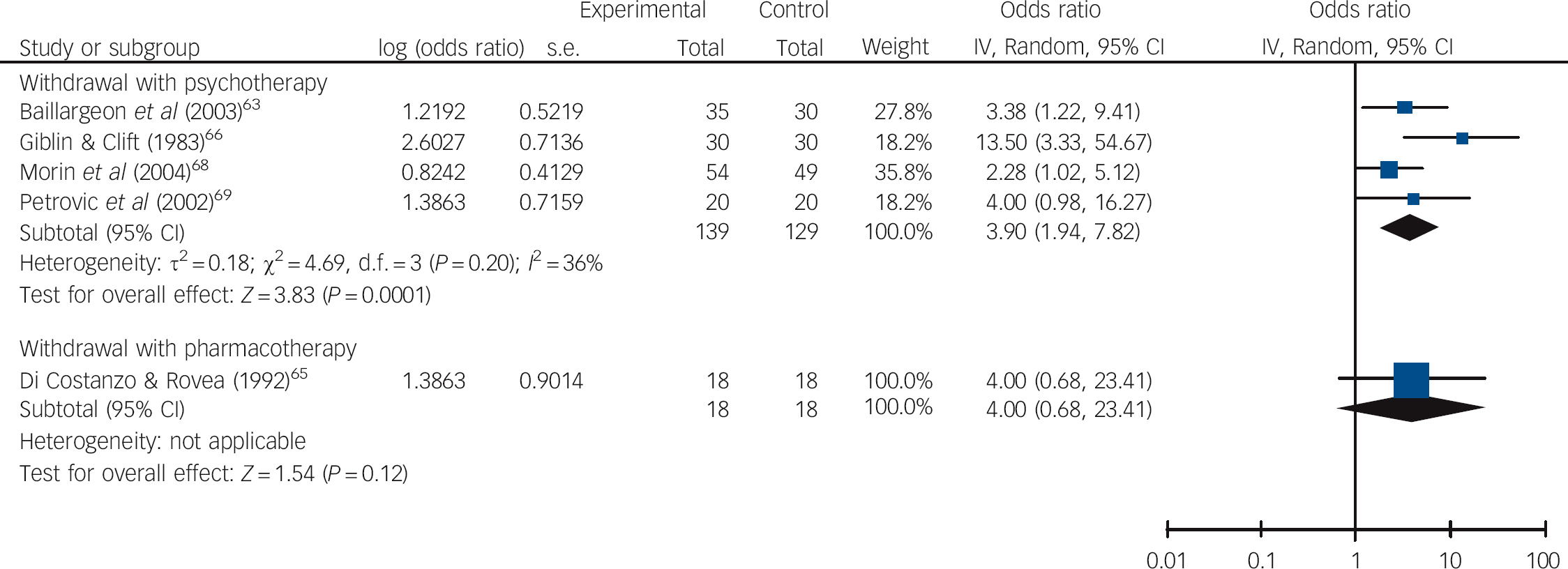
Task: Click the "log (odds ratio)" column header
Action: 451,48
